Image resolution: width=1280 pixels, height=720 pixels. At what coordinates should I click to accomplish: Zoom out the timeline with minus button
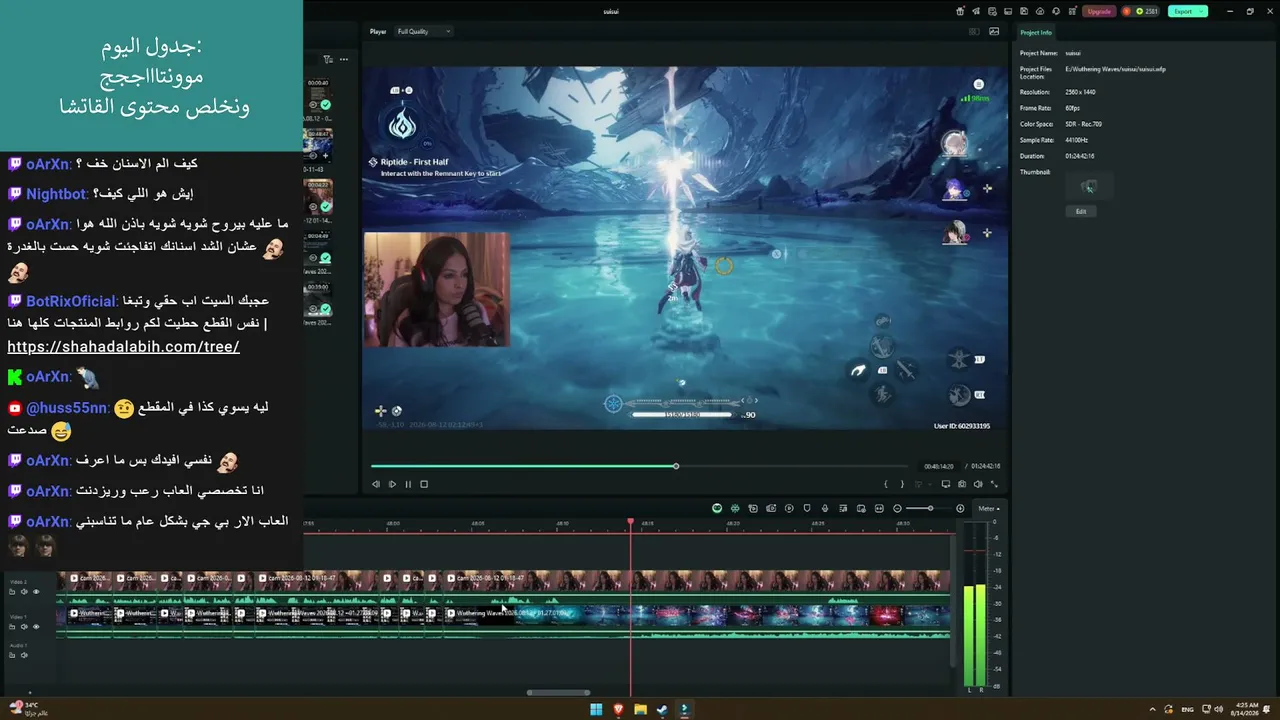pos(897,508)
